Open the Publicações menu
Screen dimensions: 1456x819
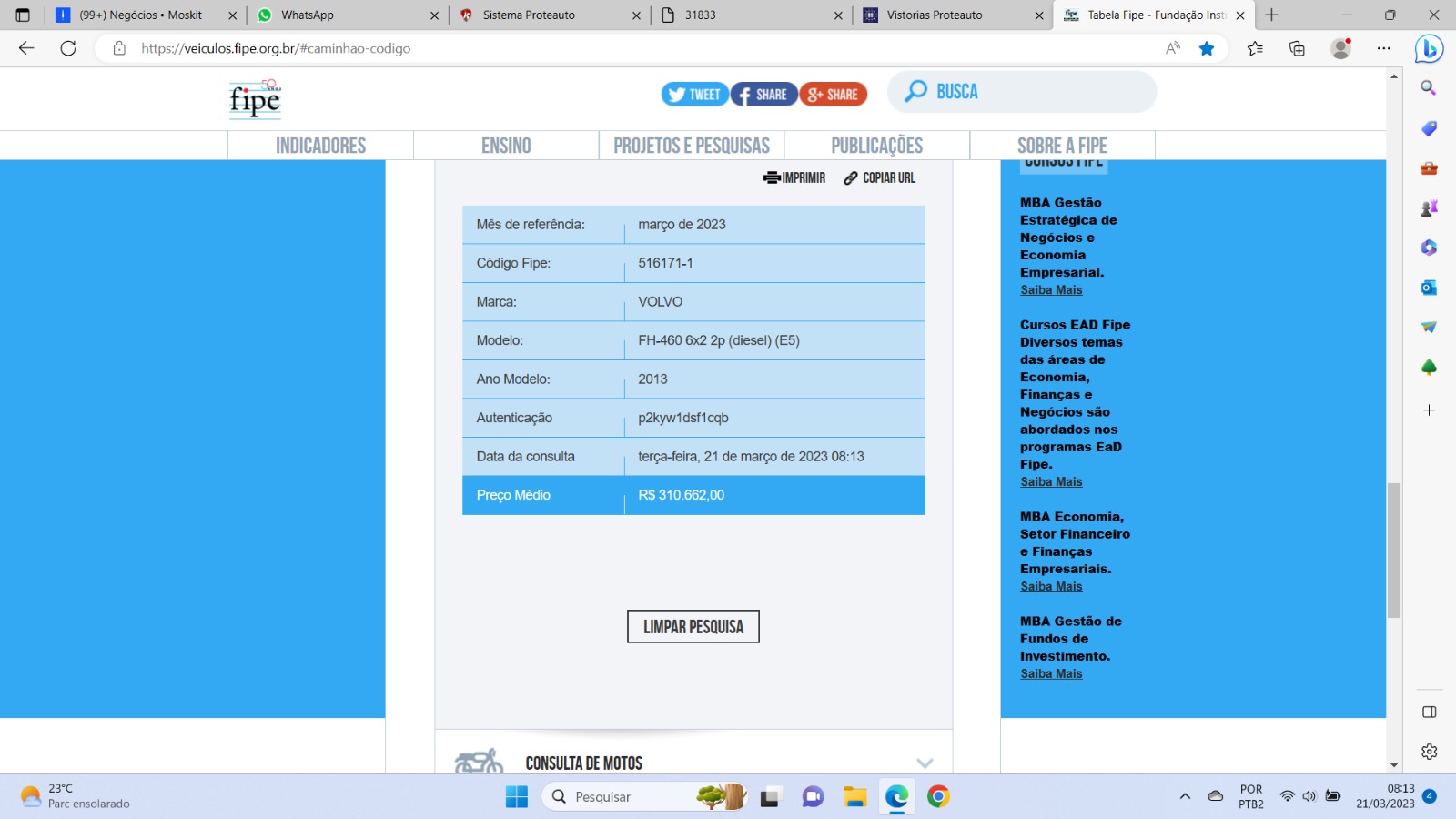coord(876,146)
